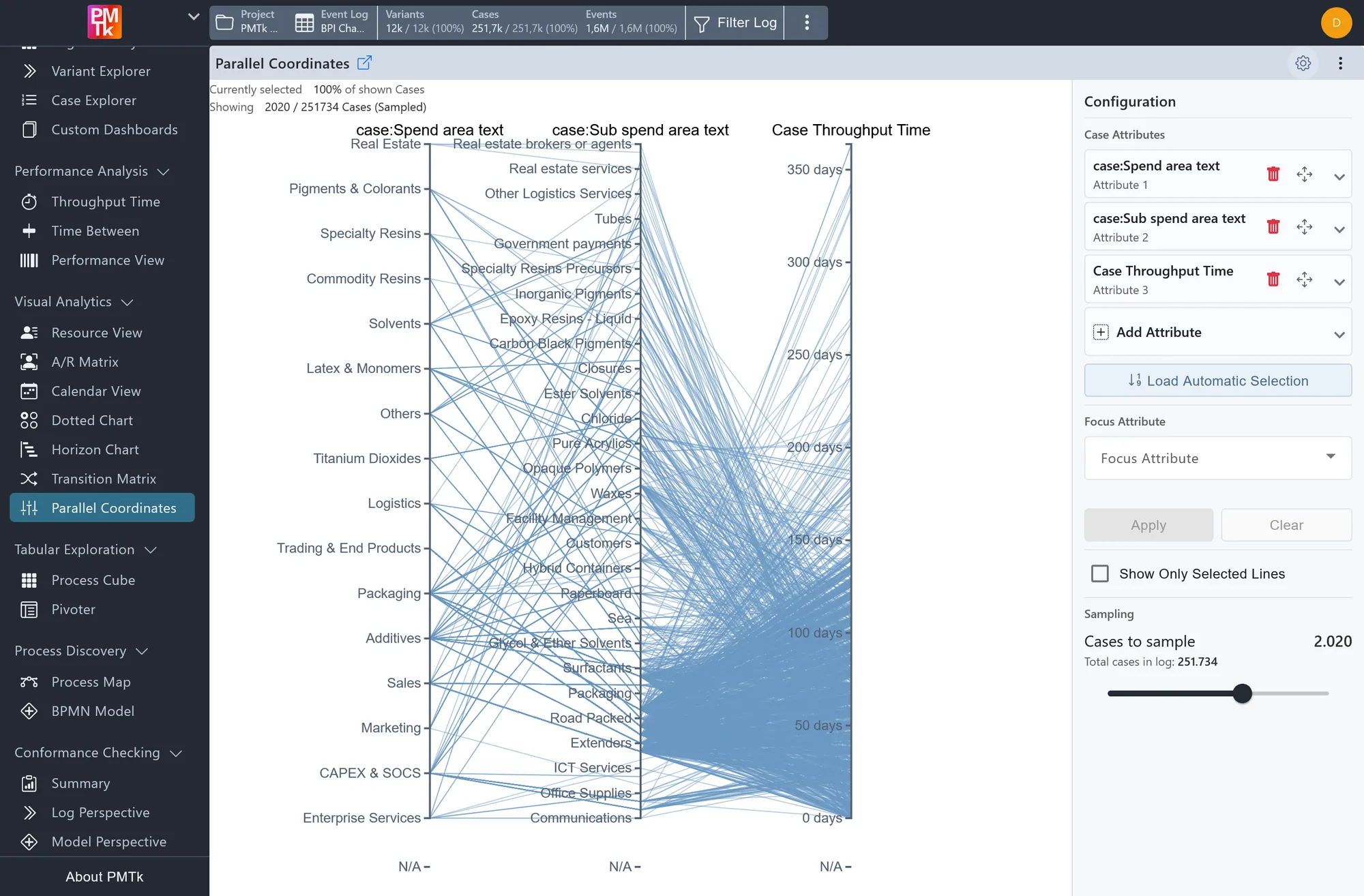
Task: Open the Transition Matrix view
Action: click(104, 479)
